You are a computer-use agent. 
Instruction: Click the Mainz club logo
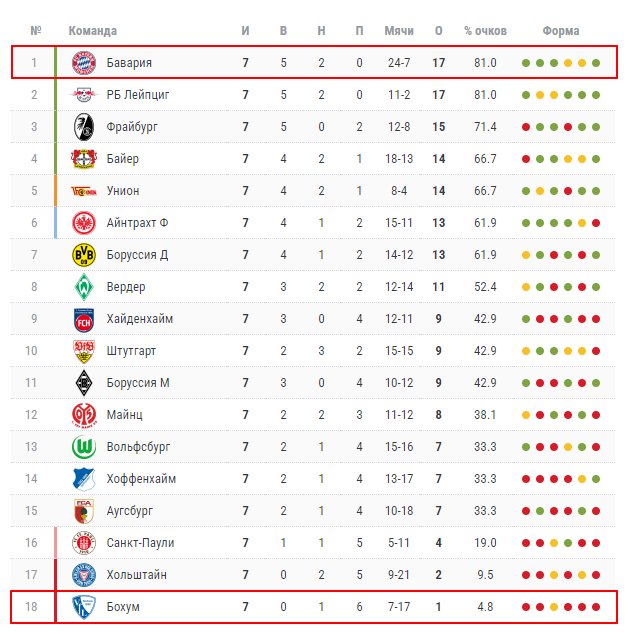83,415
